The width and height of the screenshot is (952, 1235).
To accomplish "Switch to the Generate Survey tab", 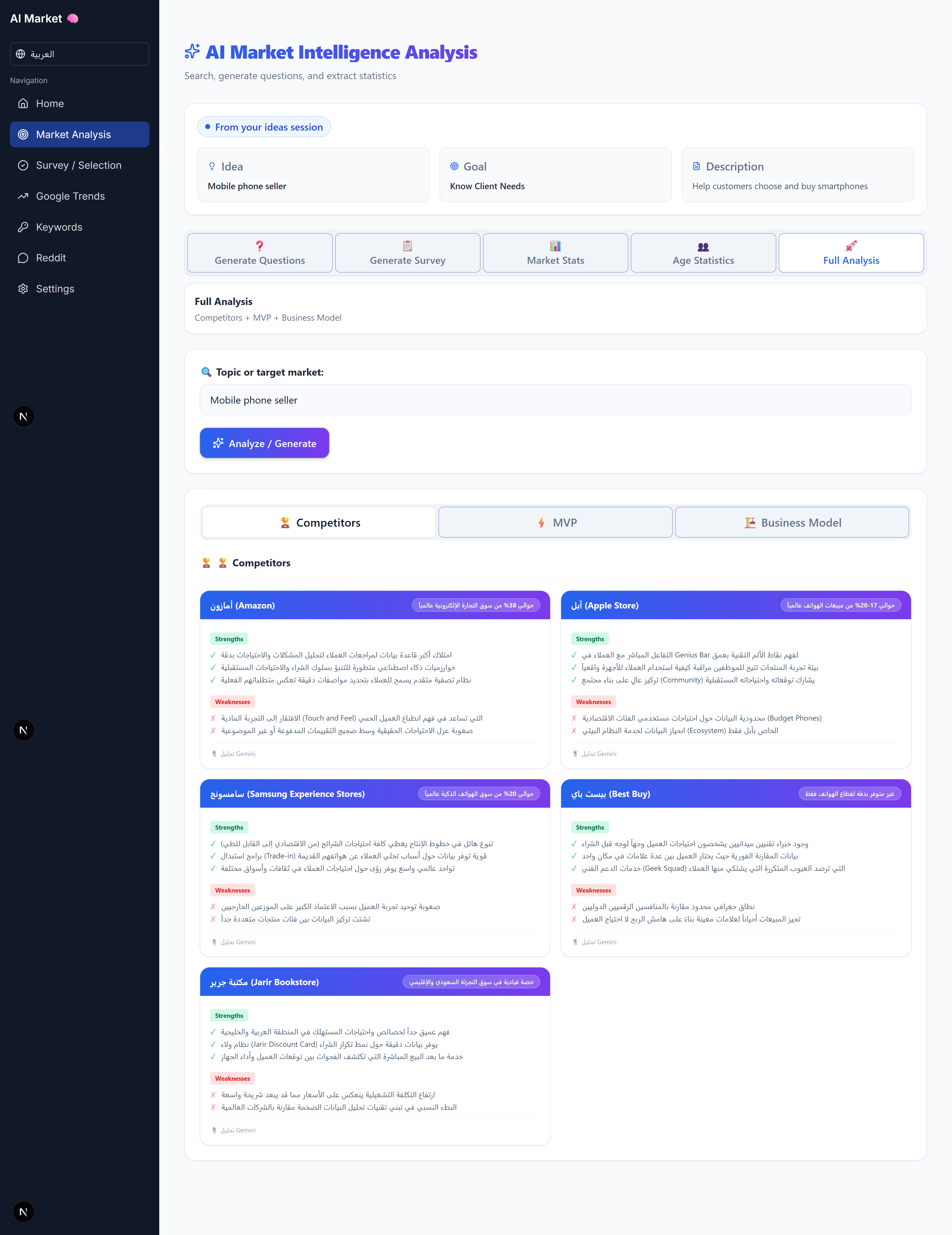I will click(x=408, y=253).
